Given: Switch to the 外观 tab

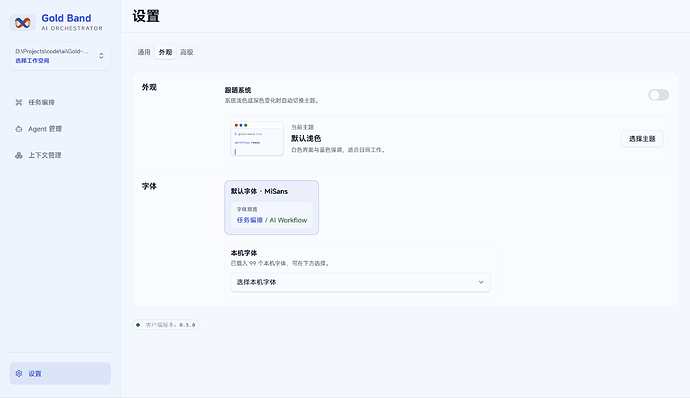Looking at the screenshot, I should pos(165,52).
